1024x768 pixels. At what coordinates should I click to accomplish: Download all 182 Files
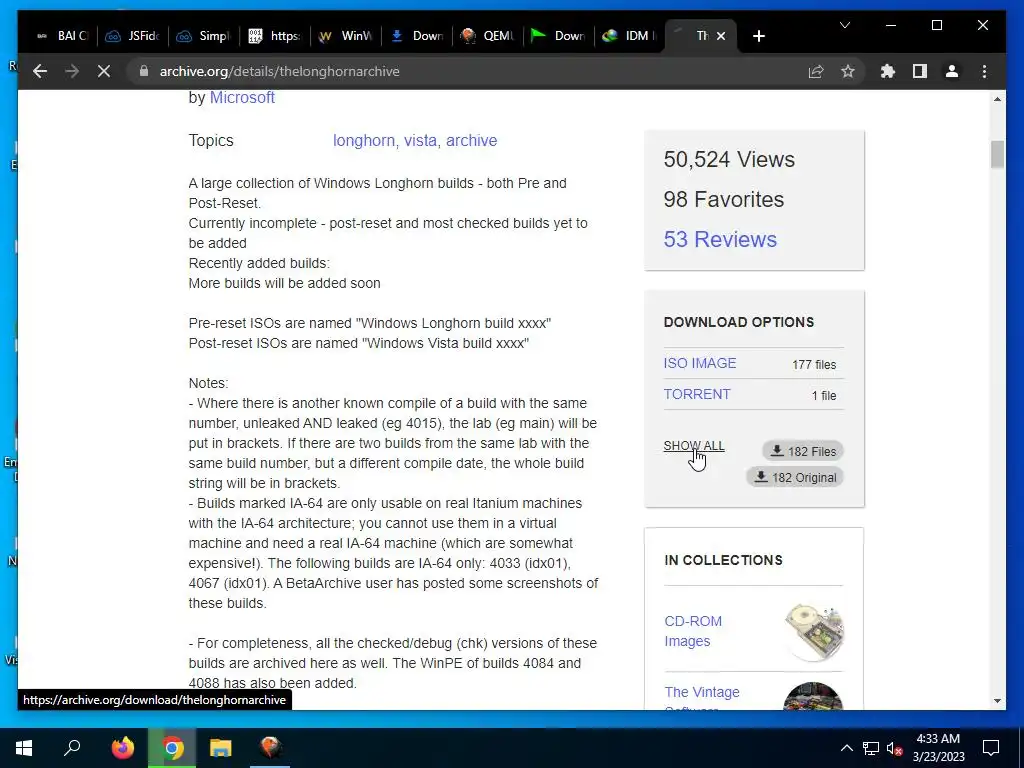click(x=803, y=451)
